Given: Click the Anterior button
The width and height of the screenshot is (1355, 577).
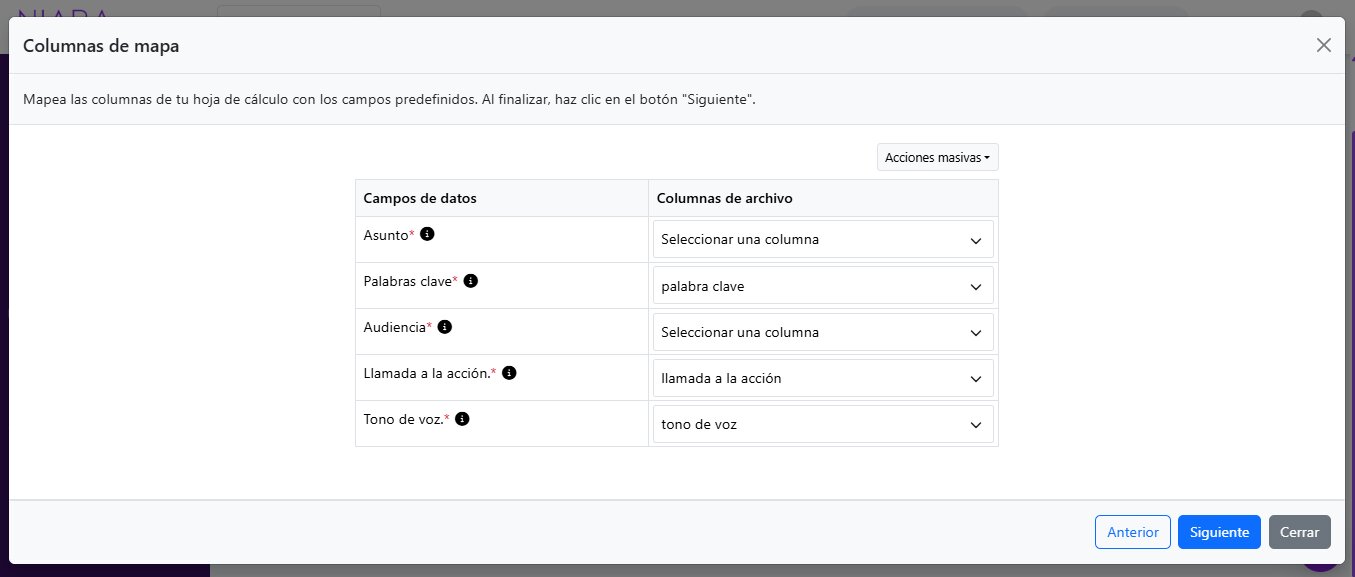Looking at the screenshot, I should pyautogui.click(x=1132, y=531).
